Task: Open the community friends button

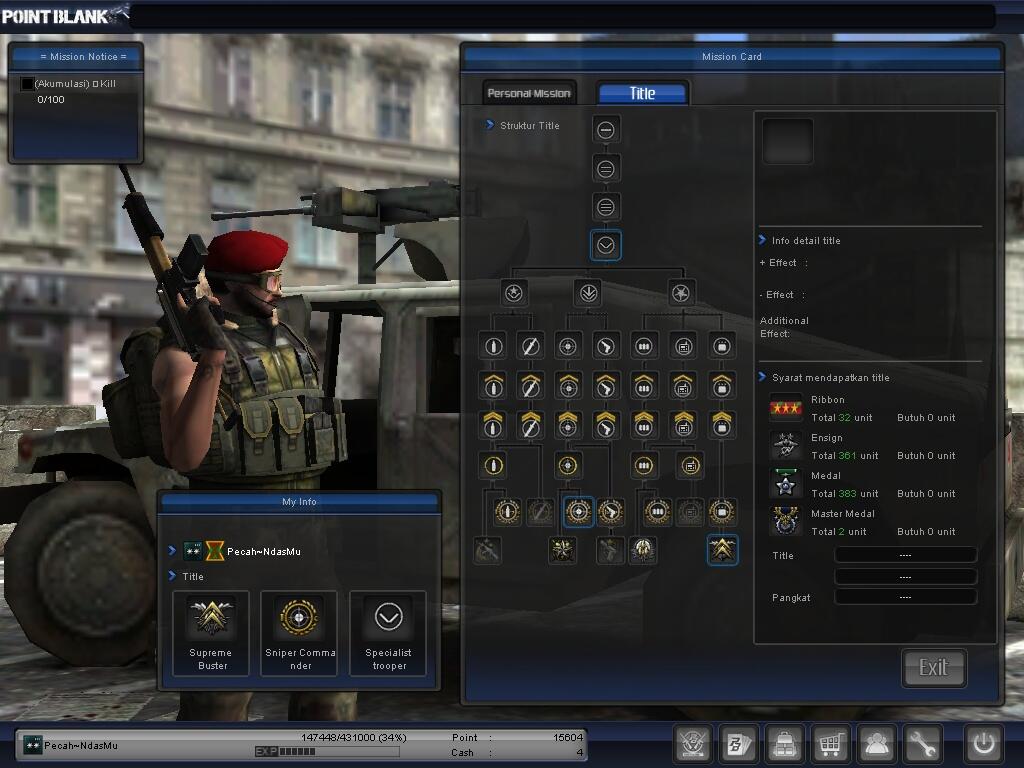Action: click(876, 743)
